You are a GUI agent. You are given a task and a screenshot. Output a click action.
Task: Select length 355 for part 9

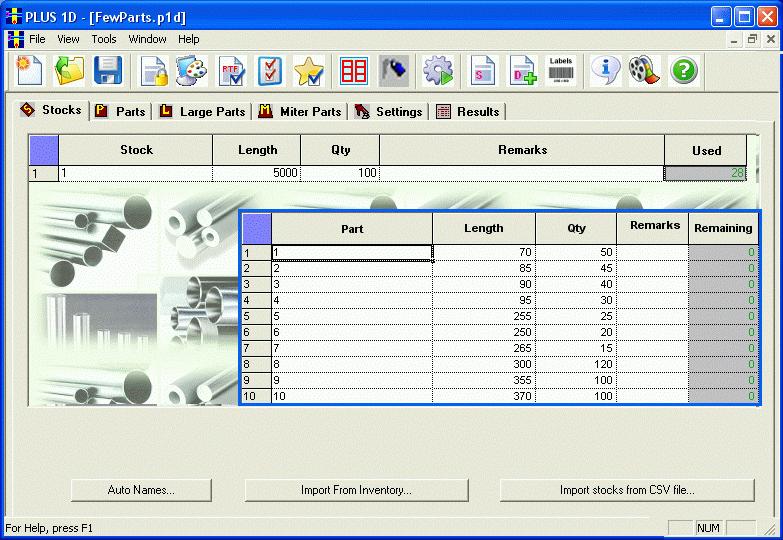(x=484, y=380)
